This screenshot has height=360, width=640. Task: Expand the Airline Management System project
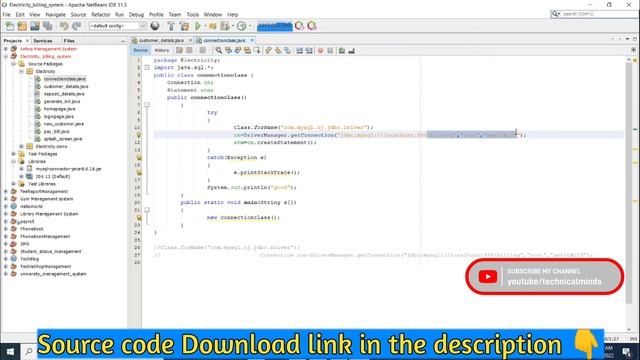pyautogui.click(x=6, y=49)
